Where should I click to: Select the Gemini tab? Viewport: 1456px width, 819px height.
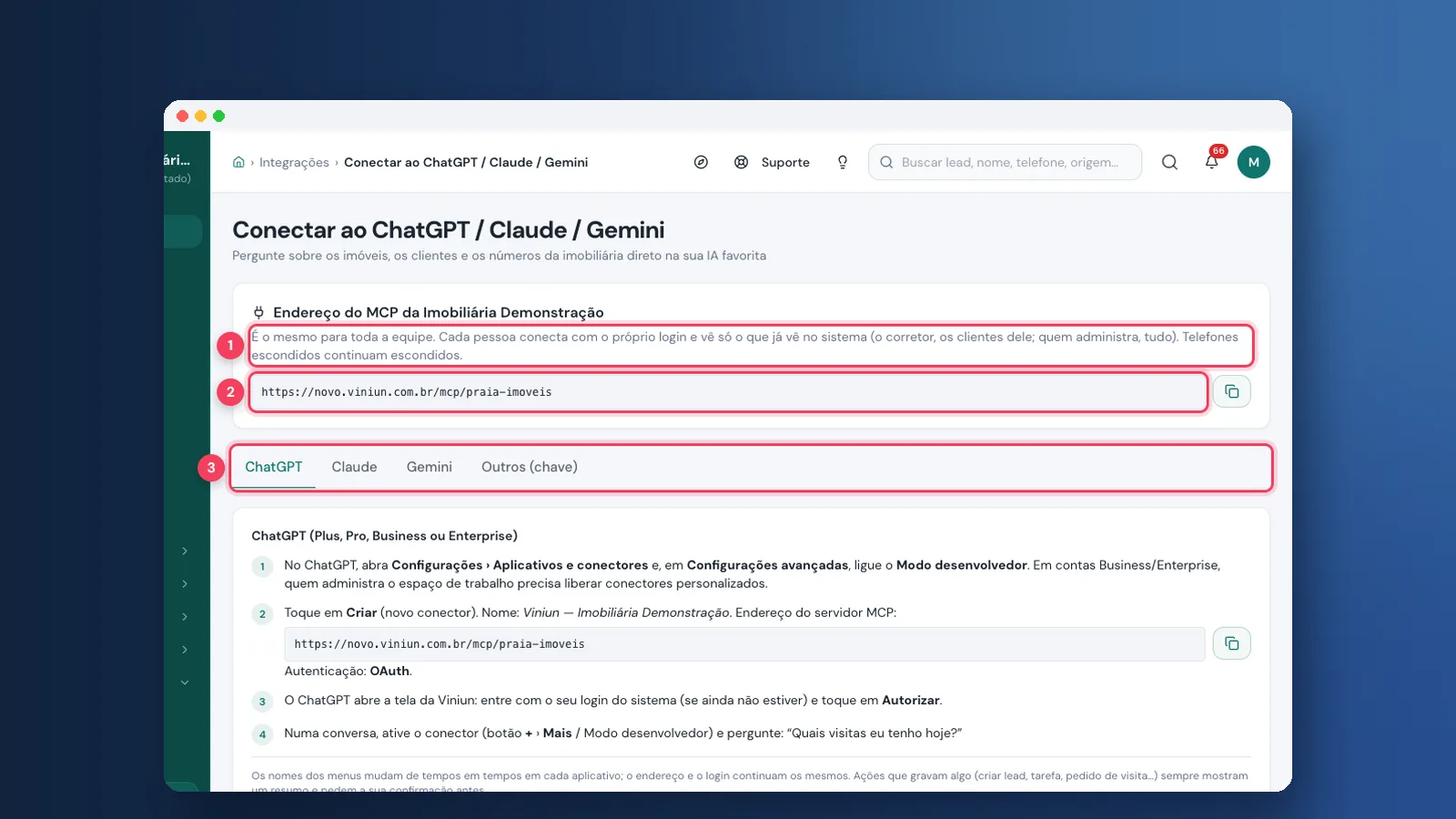coord(430,467)
